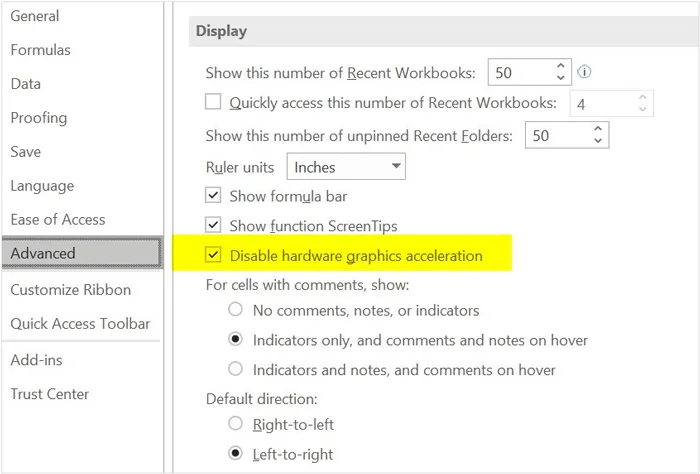
Task: Click the unpinned Recent Folders number field
Action: tap(567, 135)
